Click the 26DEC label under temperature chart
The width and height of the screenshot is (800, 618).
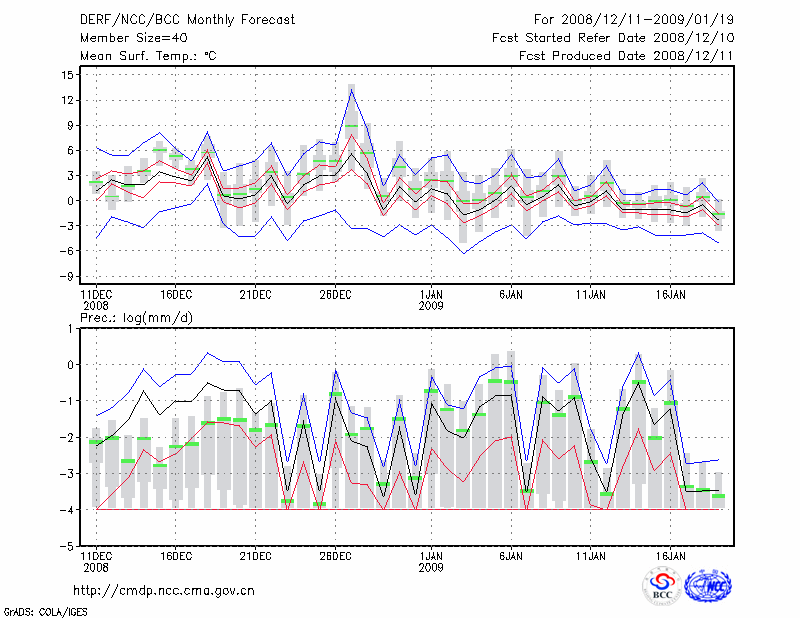tap(335, 295)
